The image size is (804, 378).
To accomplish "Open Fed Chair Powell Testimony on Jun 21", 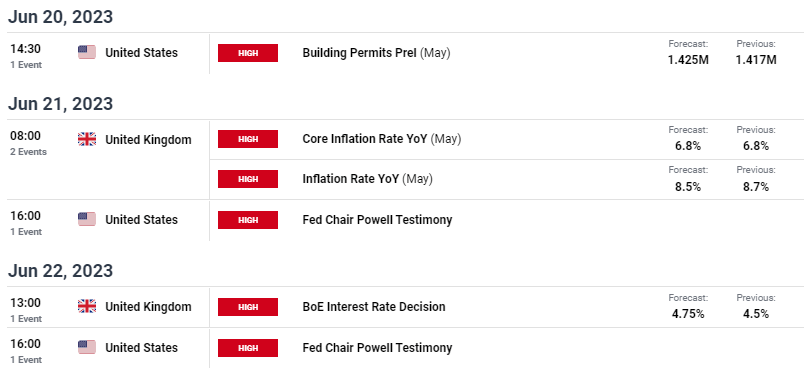I will pyautogui.click(x=377, y=220).
